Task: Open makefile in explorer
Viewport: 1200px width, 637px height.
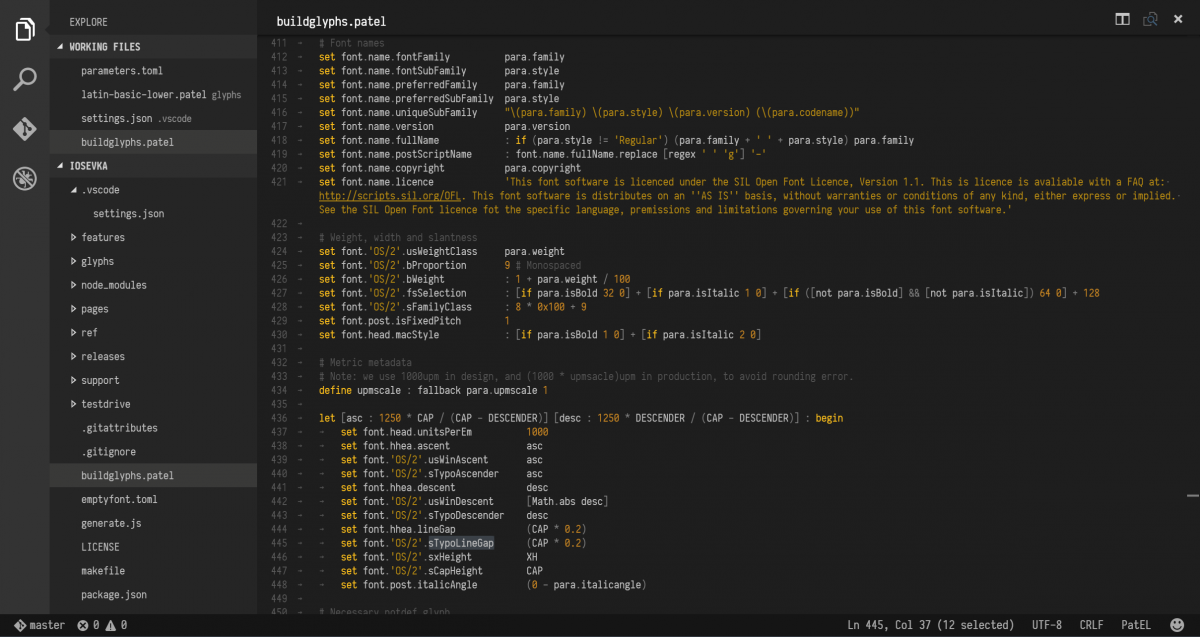Action: [153, 571]
